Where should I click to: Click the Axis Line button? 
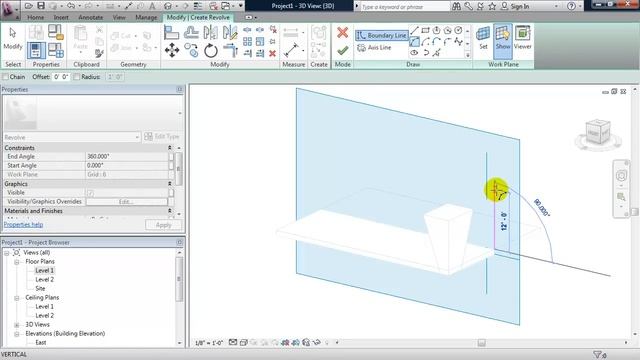[374, 48]
